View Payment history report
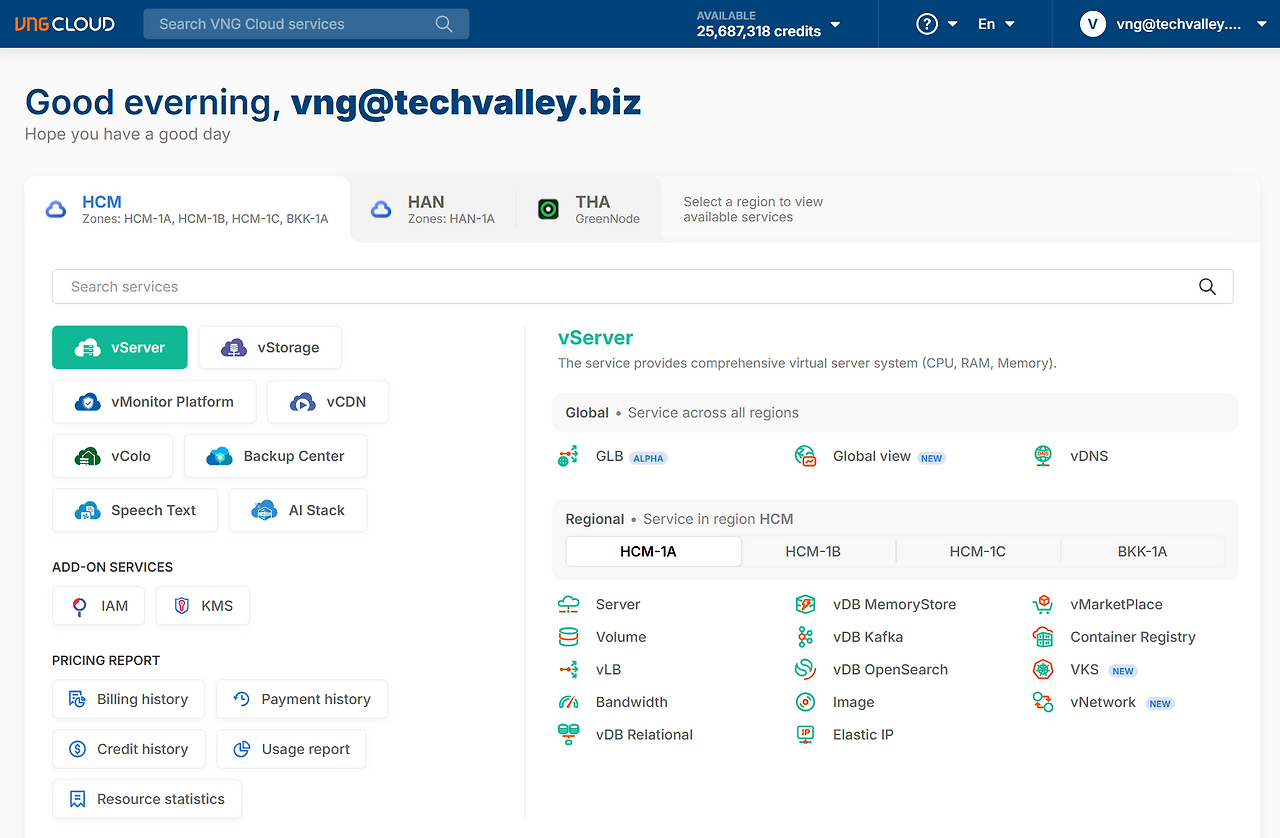Image resolution: width=1280 pixels, height=838 pixels. click(x=302, y=699)
